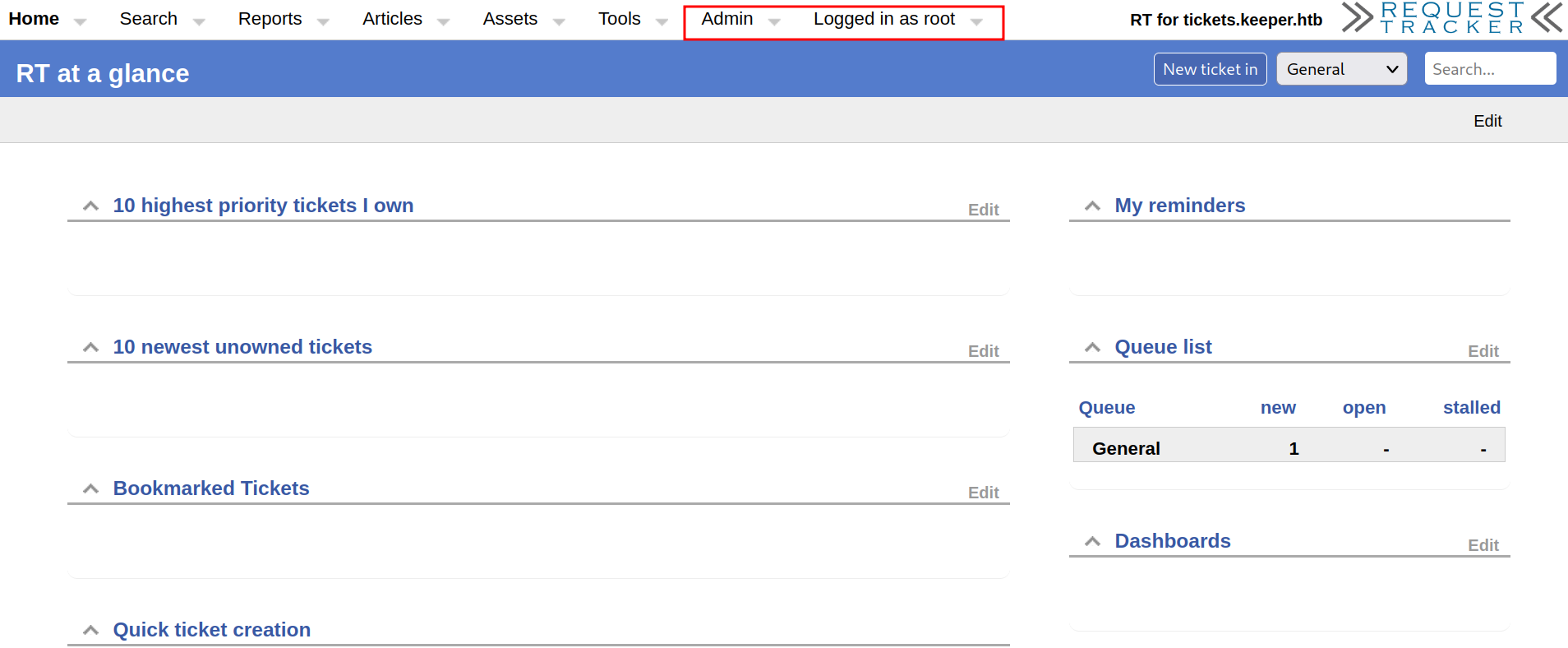The image size is (1568, 648).
Task: Edit the Bookmarked Tickets portlet
Action: pos(983,493)
